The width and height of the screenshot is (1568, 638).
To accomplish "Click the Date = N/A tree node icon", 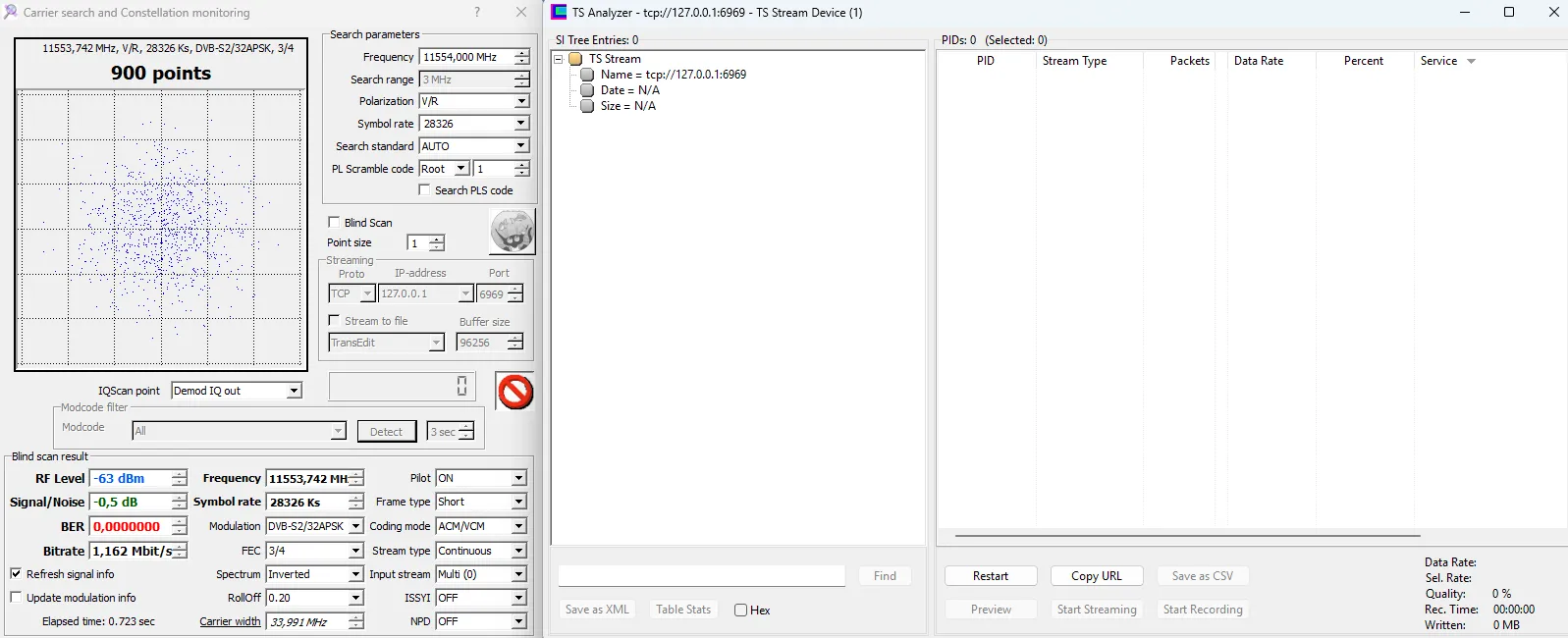I will pos(587,90).
